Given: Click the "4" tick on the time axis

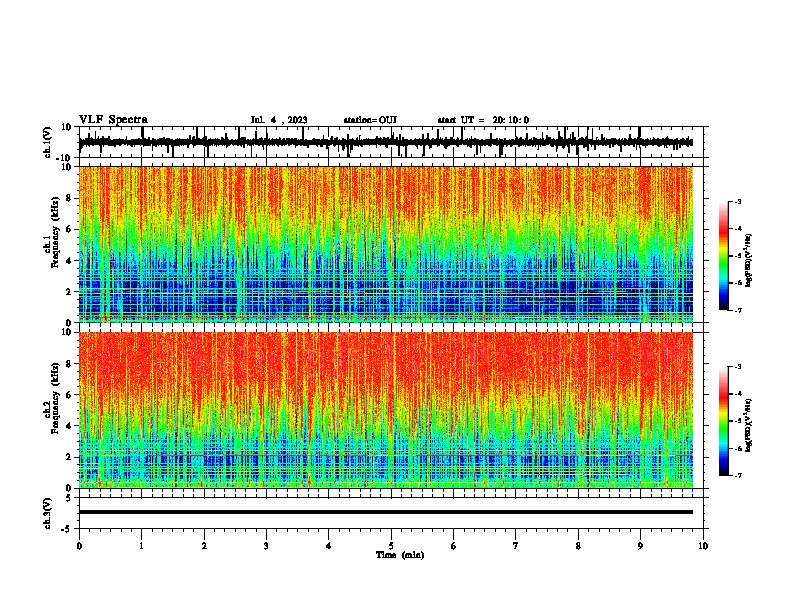Looking at the screenshot, I should 329,546.
